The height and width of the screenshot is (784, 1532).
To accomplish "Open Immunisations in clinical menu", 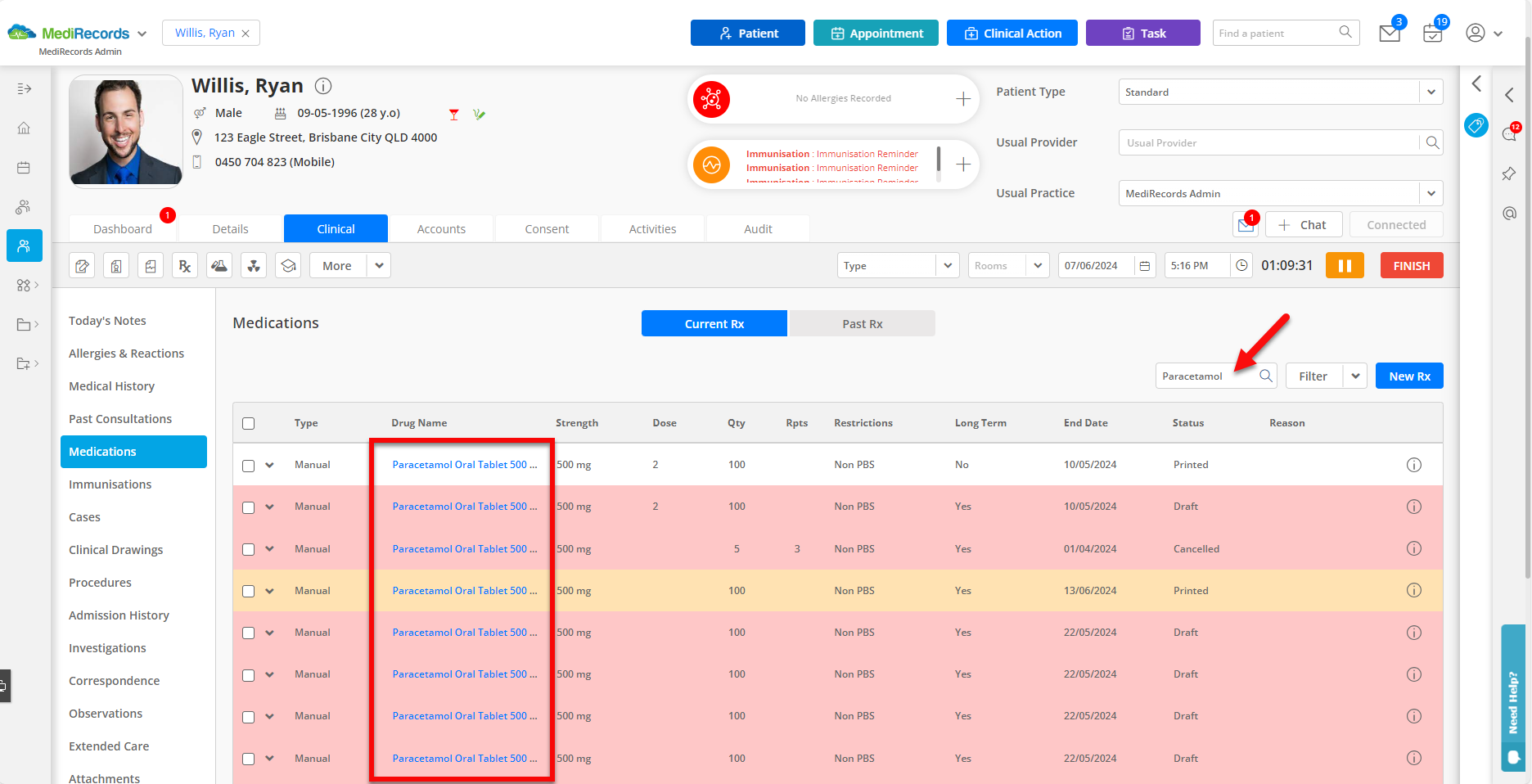I will [x=110, y=484].
